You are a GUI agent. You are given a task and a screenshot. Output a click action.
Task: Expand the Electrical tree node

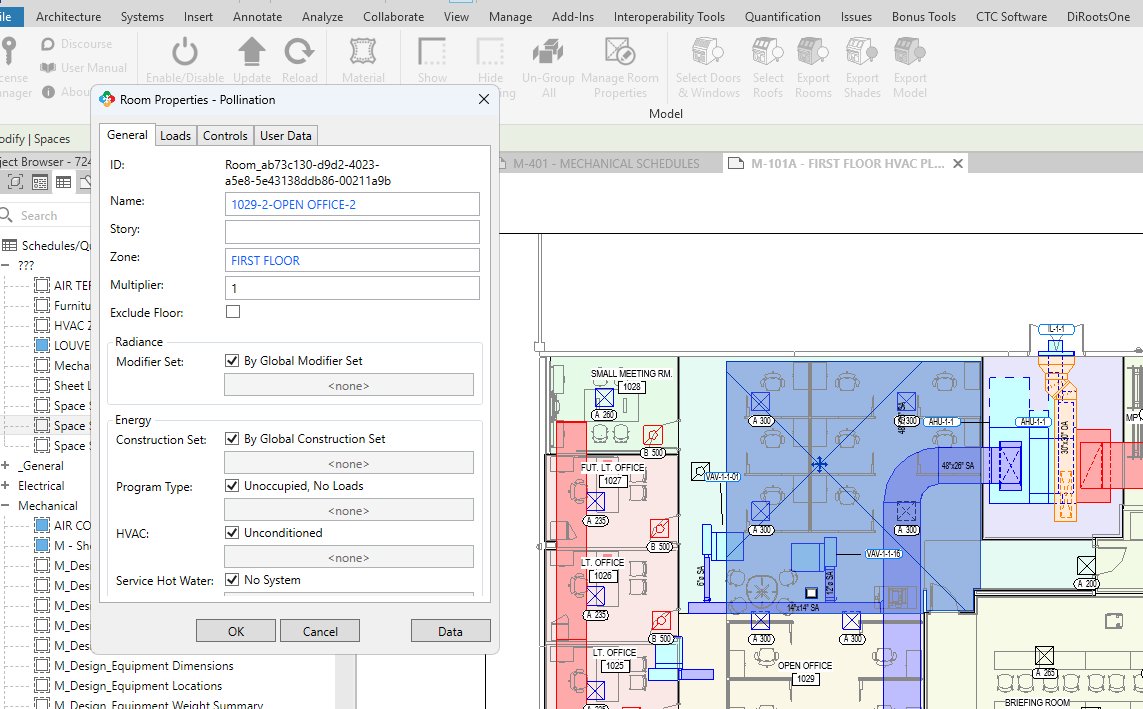coord(6,486)
